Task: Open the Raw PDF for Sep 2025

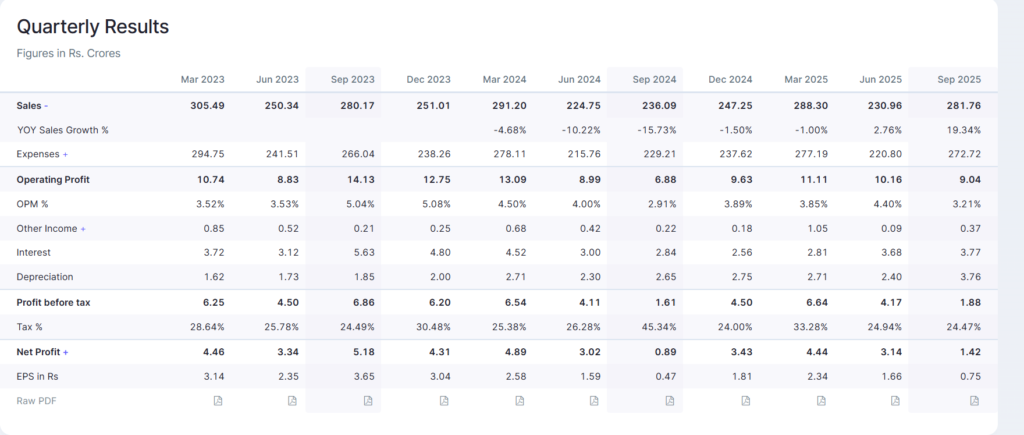Action: click(x=974, y=400)
